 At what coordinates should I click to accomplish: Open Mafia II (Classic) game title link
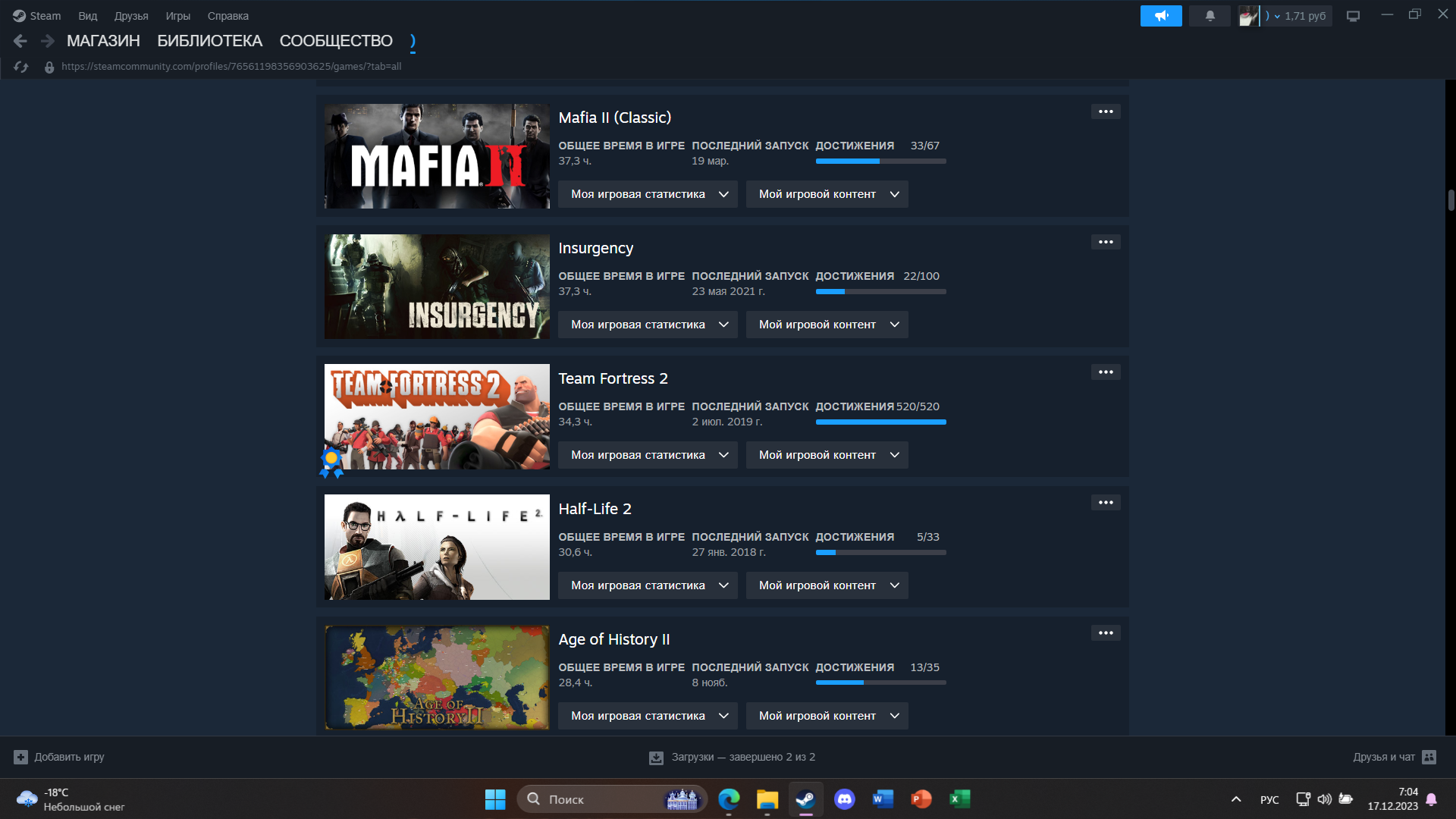(615, 118)
